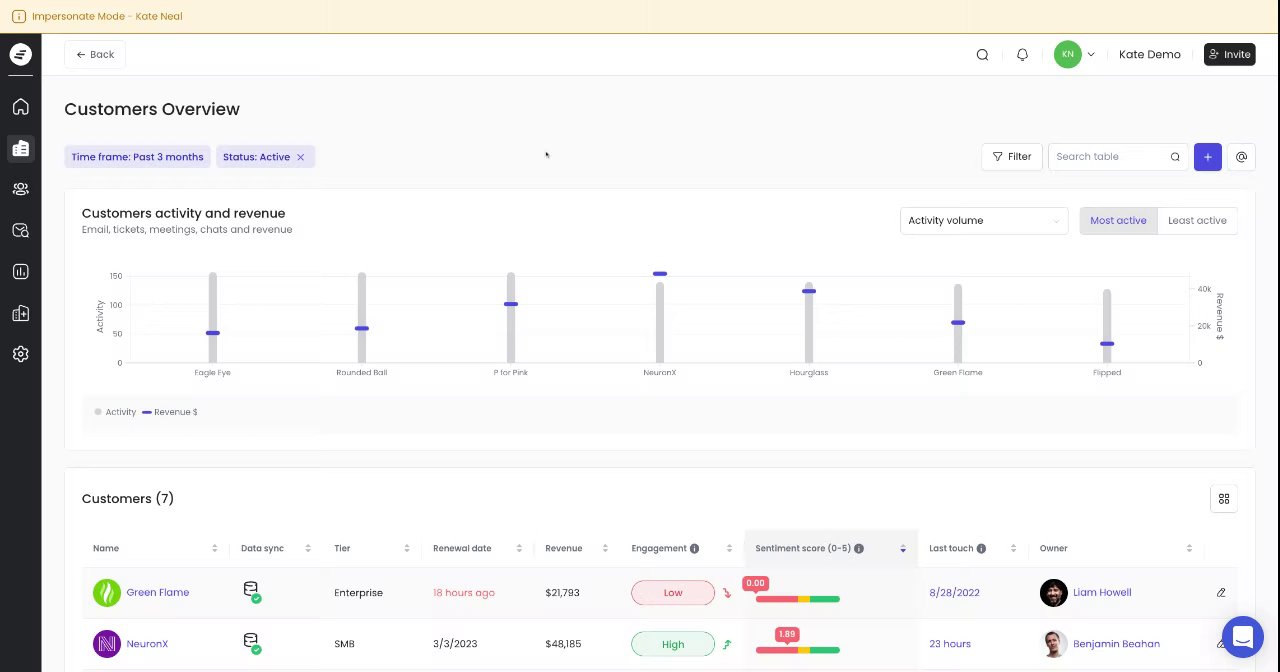The image size is (1280, 672).
Task: Click the Back button
Action: 95,55
